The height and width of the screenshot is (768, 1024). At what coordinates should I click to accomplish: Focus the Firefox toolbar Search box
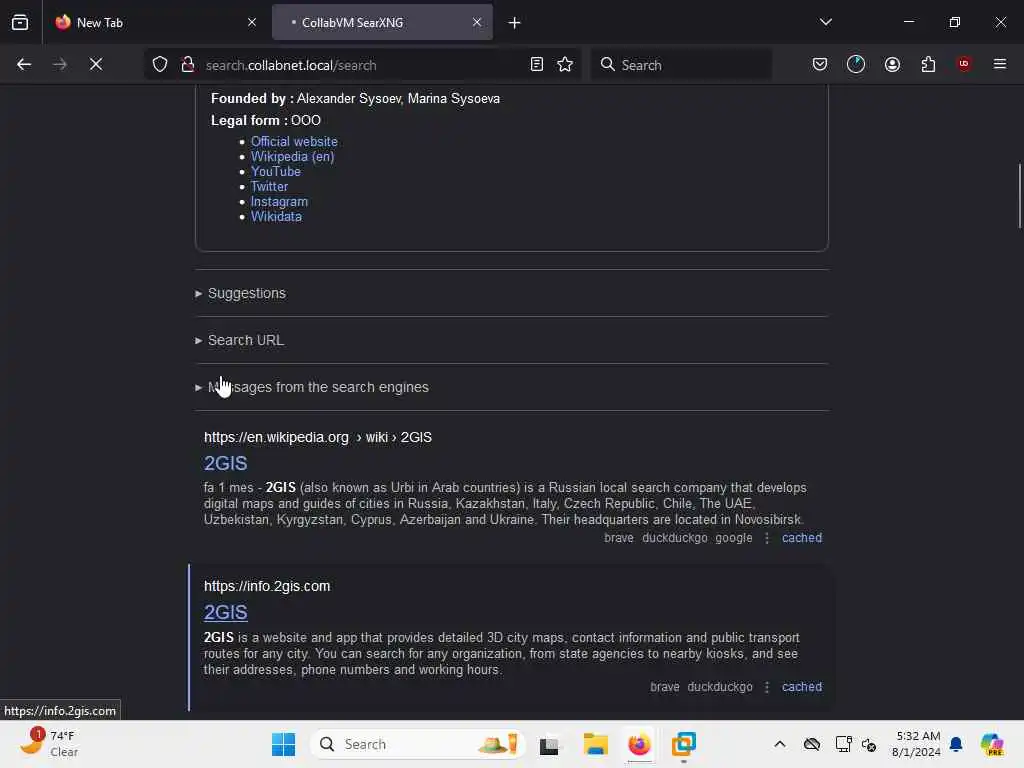(681, 65)
